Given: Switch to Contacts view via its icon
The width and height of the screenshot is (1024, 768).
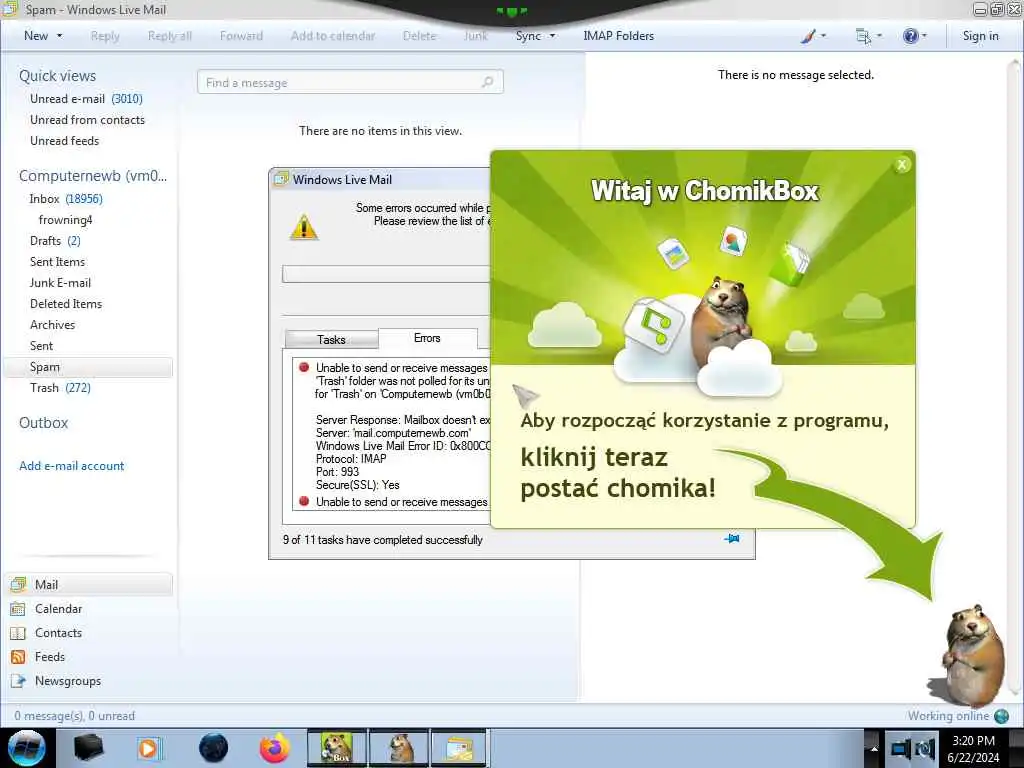Looking at the screenshot, I should coord(18,633).
